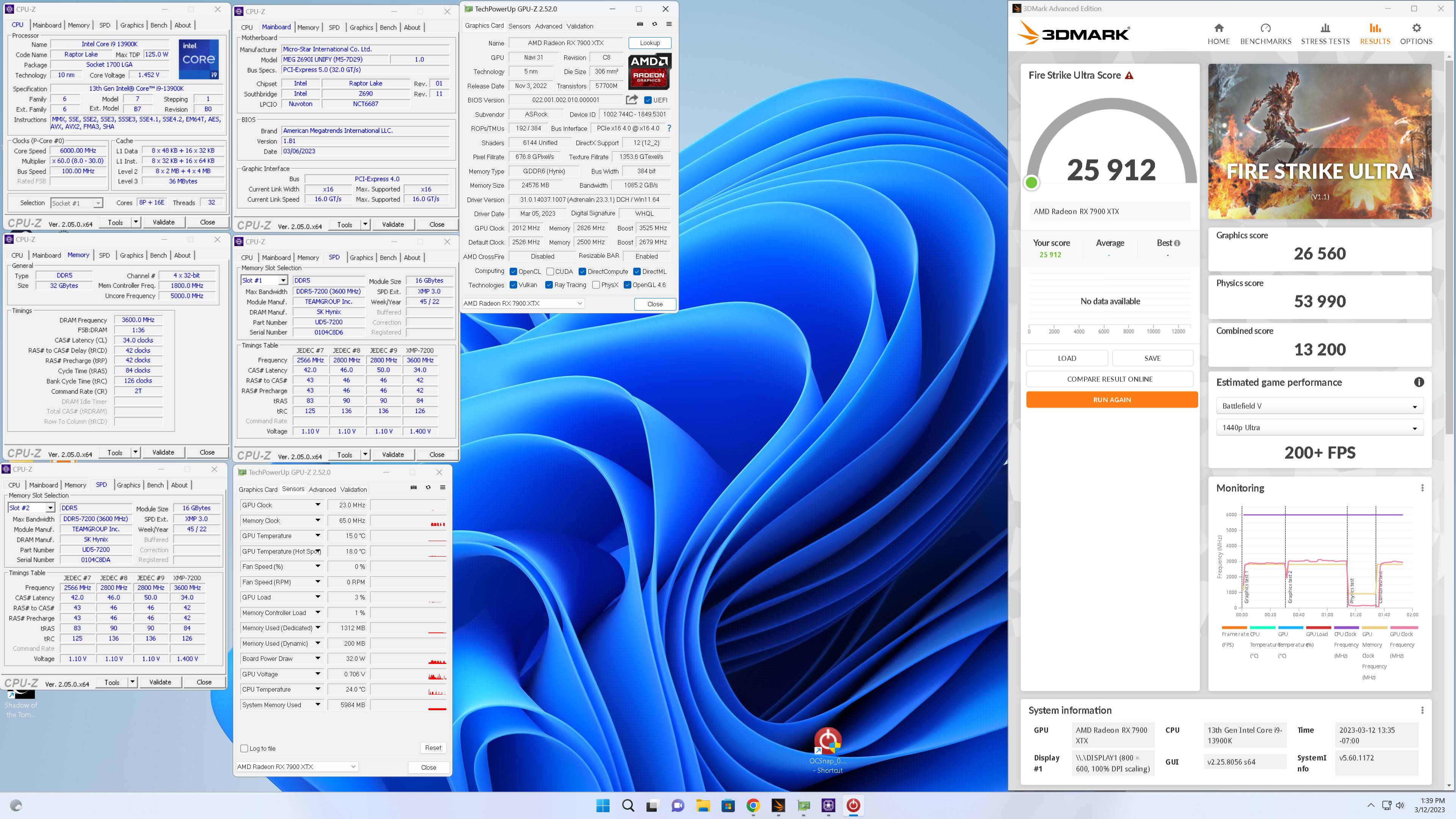This screenshot has height=819, width=1456.
Task: Open 3DMark OPTIONS gear icon
Action: (x=1416, y=28)
